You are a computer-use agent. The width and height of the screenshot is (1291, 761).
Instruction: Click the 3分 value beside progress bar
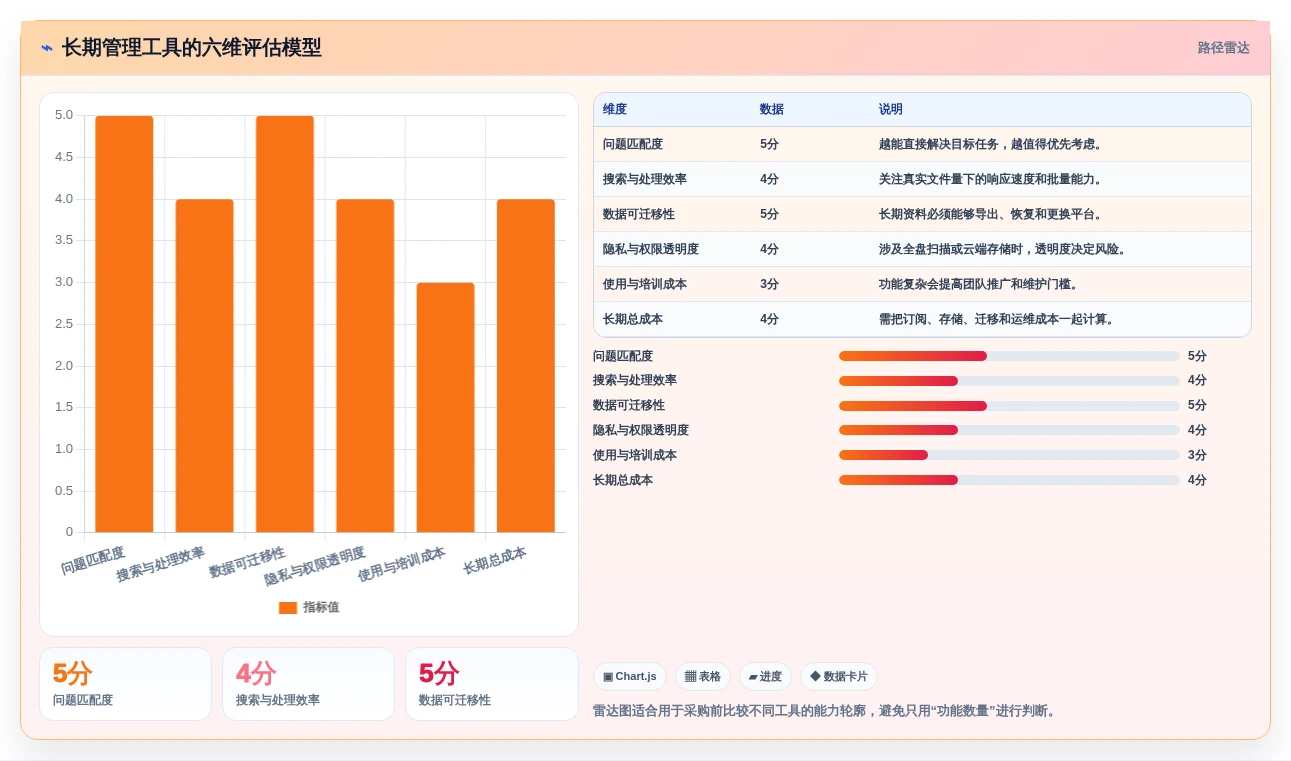click(x=1197, y=455)
